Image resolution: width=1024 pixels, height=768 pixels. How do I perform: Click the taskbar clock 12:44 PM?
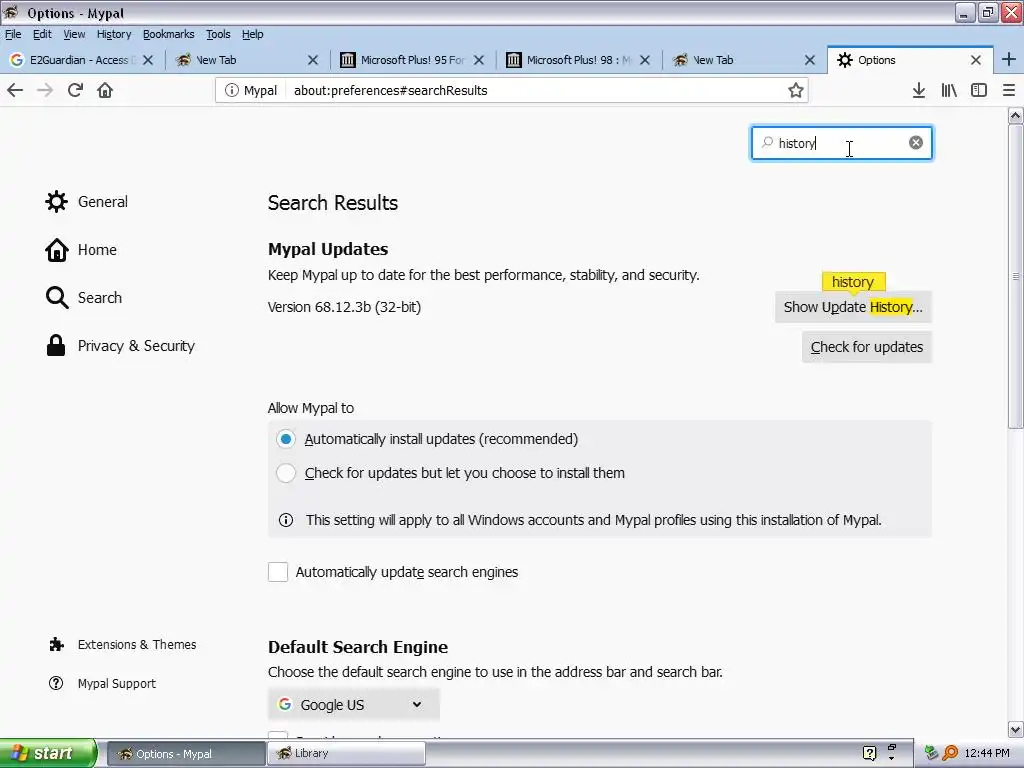pyautogui.click(x=987, y=753)
